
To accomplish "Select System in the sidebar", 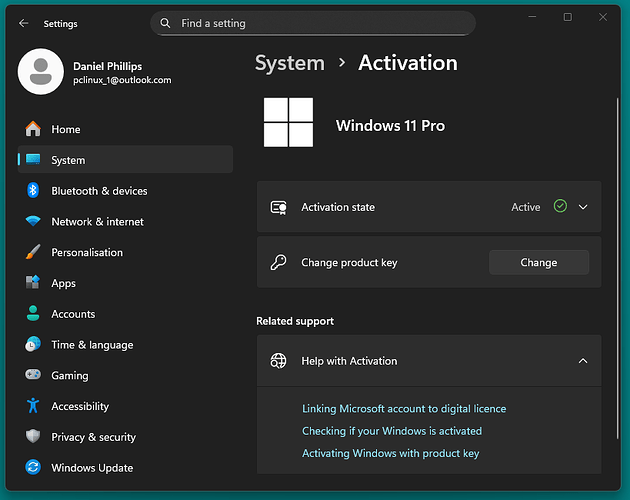I will click(x=68, y=160).
